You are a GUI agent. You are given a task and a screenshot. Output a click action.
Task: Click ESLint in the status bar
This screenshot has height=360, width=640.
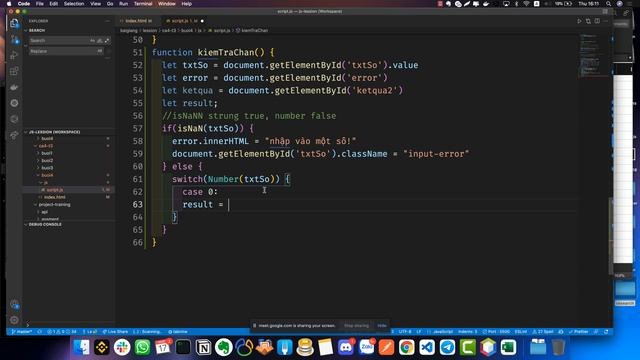click(521, 332)
